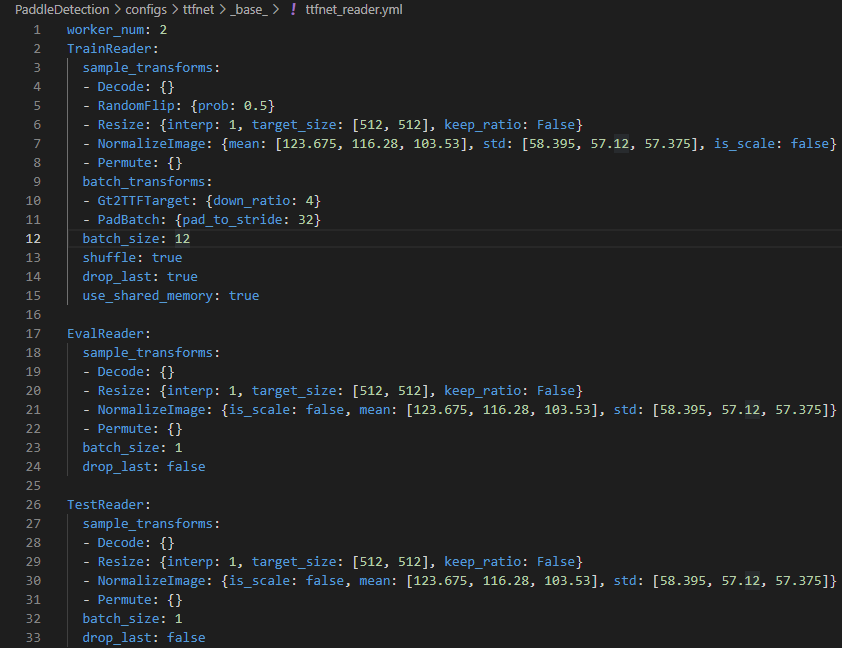Viewport: 842px width, 648px height.
Task: Click line number 12 in the gutter
Action: point(33,238)
